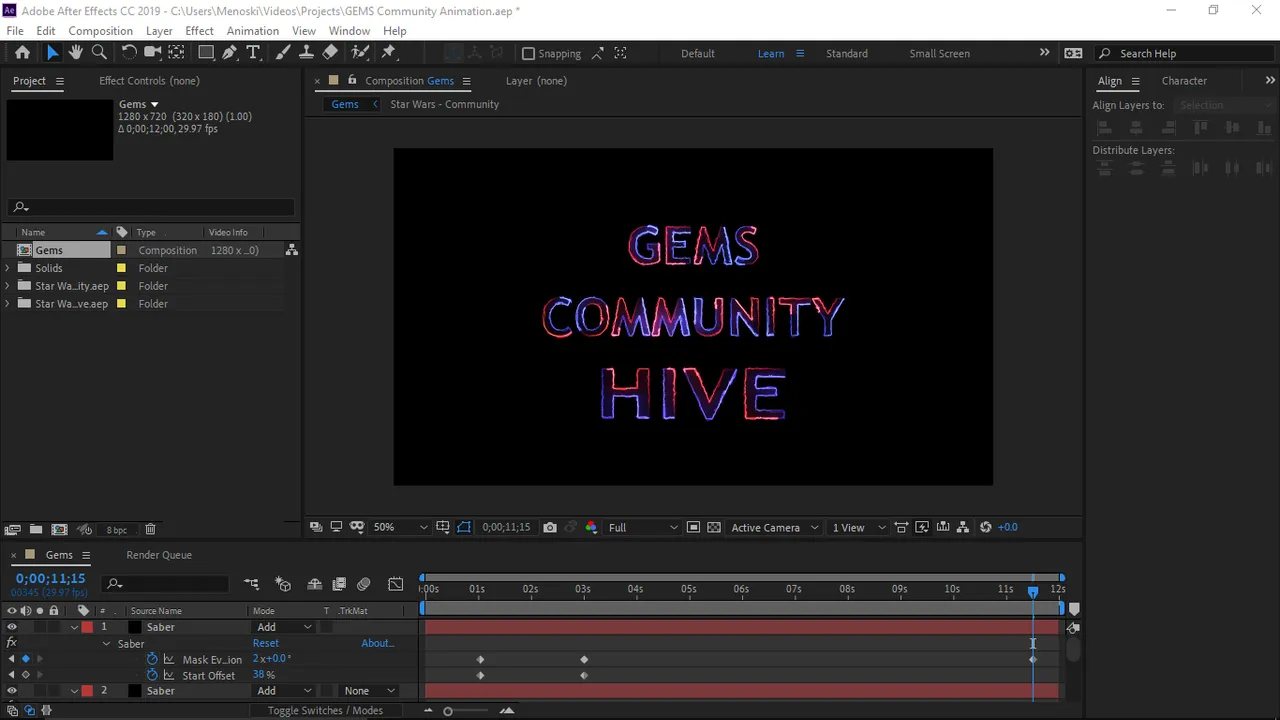Image resolution: width=1280 pixels, height=720 pixels.
Task: Select the Puppet Pin tool
Action: 389,53
